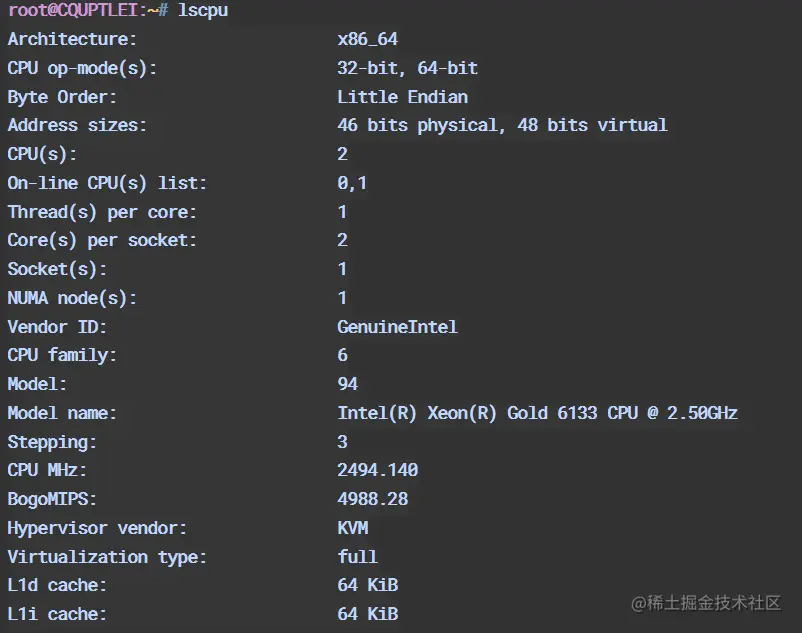The image size is (802, 633).
Task: Click the Thread(s) per core label
Action: coord(102,212)
